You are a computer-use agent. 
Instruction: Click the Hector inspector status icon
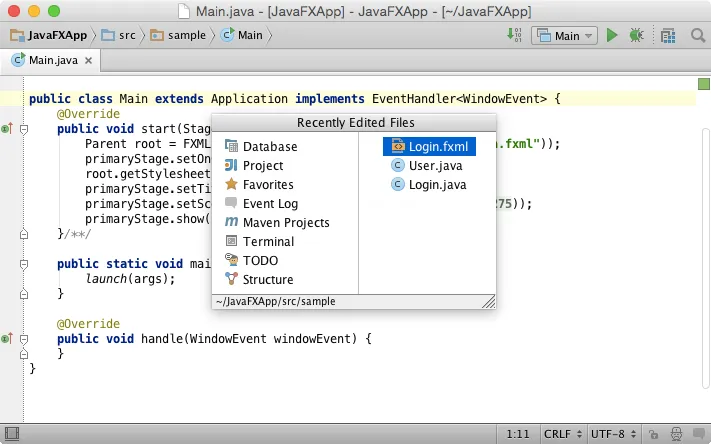coord(676,434)
